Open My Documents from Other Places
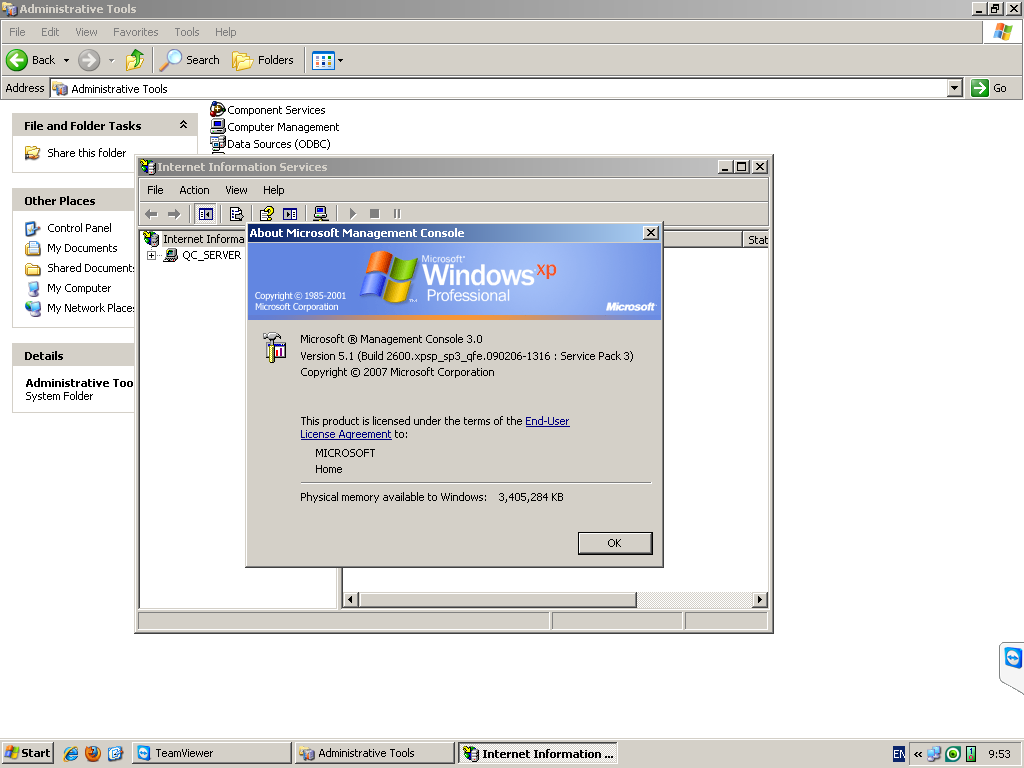Image resolution: width=1024 pixels, height=768 pixels. point(72,248)
